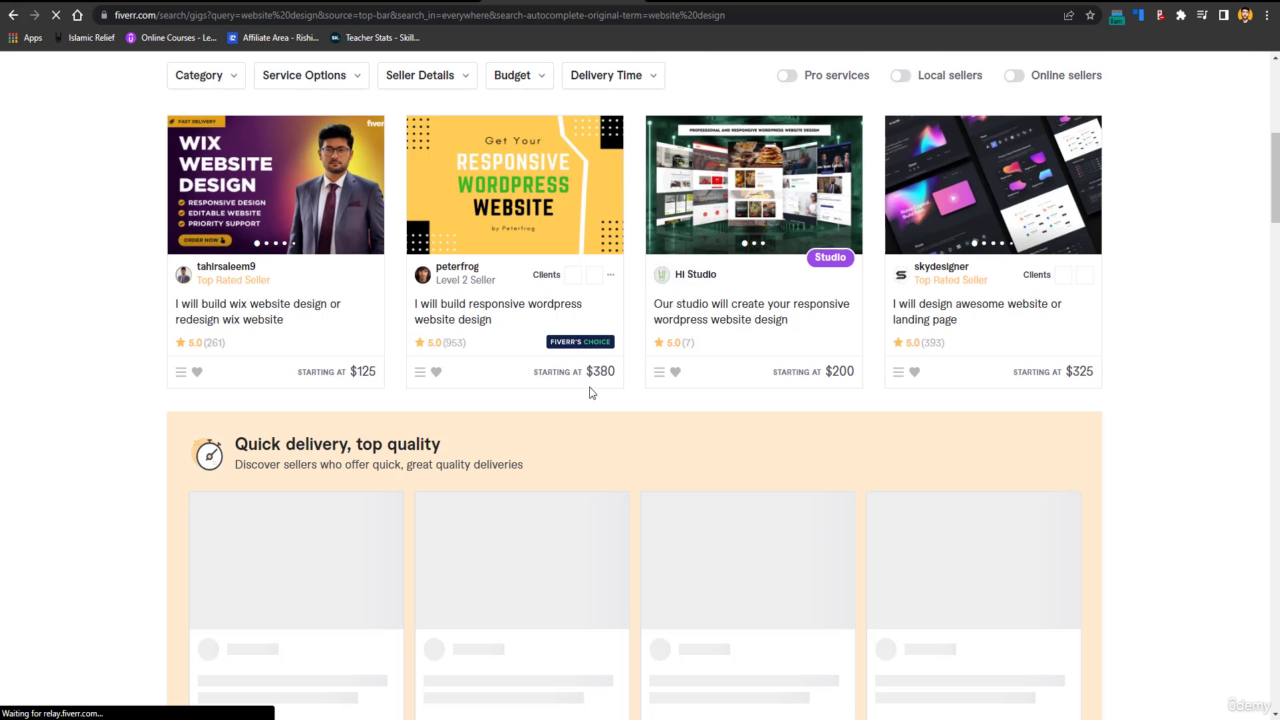Open 'Our studio will create' gig title
The image size is (1280, 720).
click(751, 312)
